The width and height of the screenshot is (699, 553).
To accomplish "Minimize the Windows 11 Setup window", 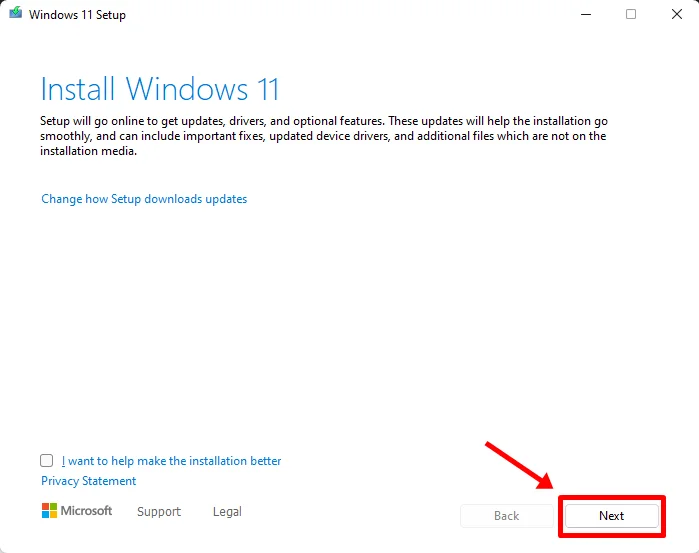I will (586, 14).
